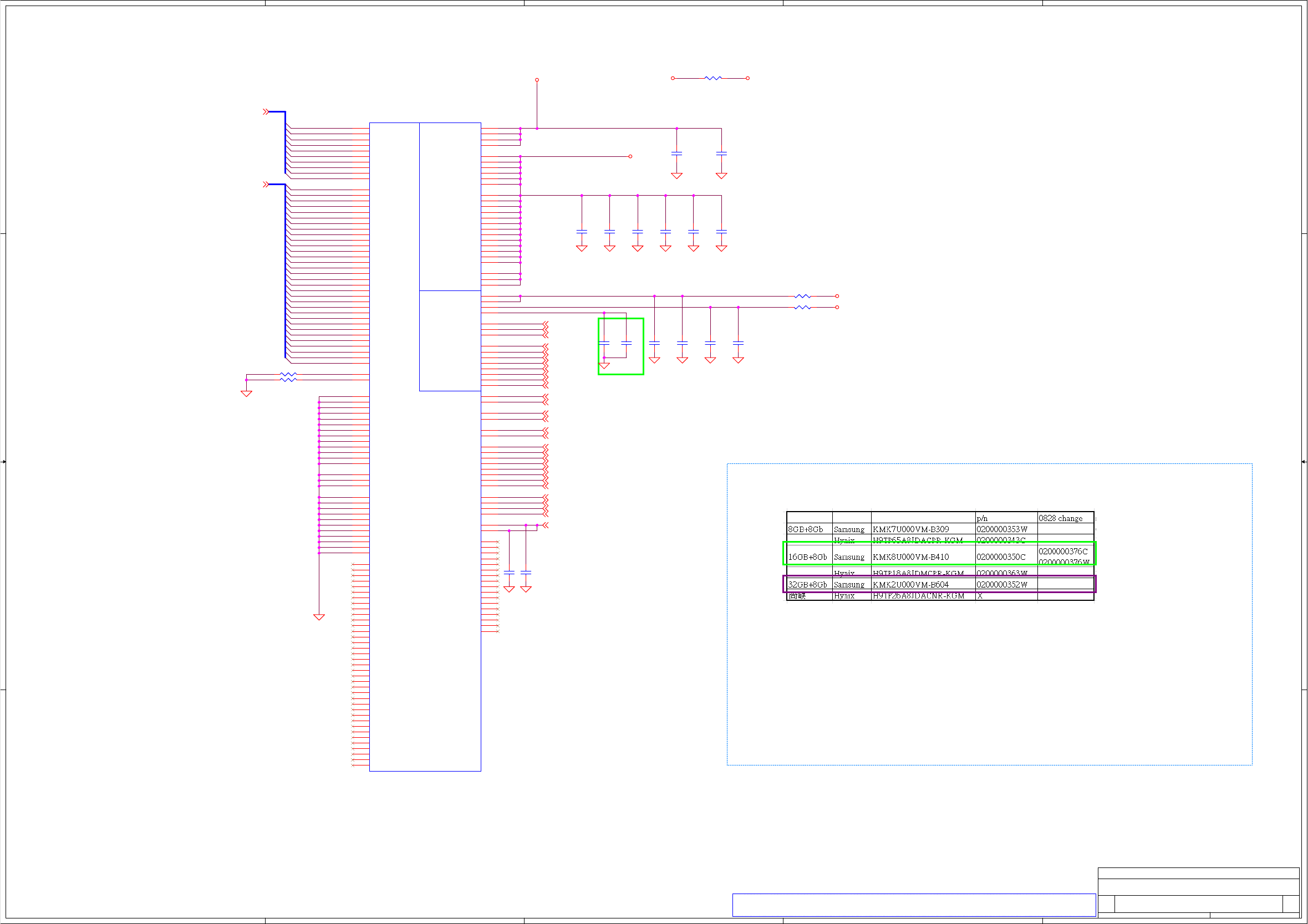Image resolution: width=1308 pixels, height=924 pixels.
Task: Click the open terminal ending the short horizontal wire
Action: point(630,156)
